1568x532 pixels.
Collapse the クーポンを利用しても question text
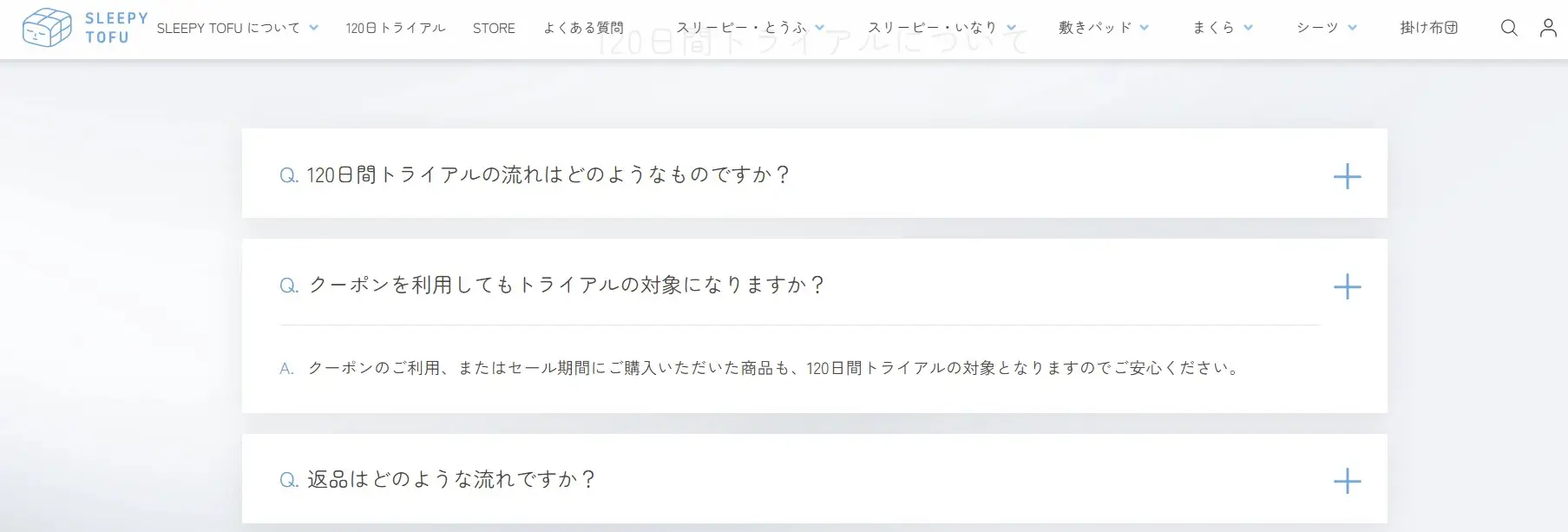click(566, 286)
